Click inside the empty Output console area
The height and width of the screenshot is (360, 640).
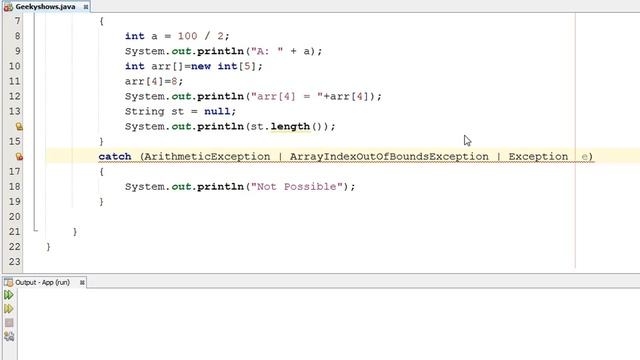pyautogui.click(x=329, y=324)
